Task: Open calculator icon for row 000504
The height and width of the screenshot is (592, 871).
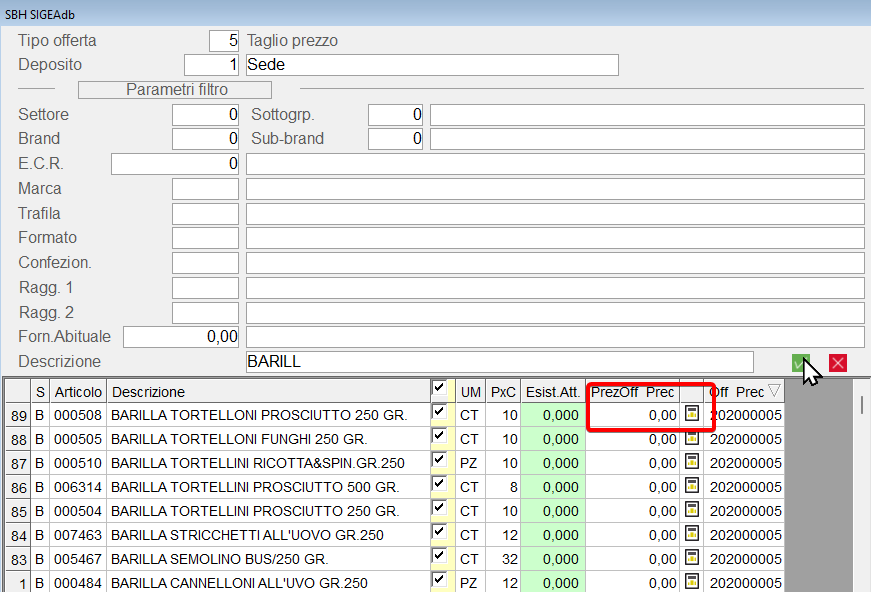Action: click(x=692, y=510)
